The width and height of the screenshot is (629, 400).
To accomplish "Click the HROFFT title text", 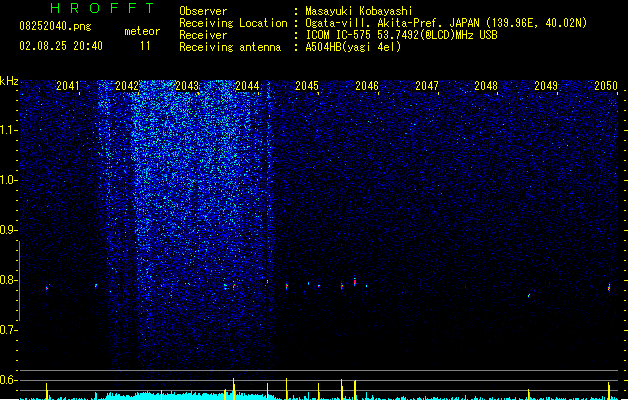I will click(102, 8).
